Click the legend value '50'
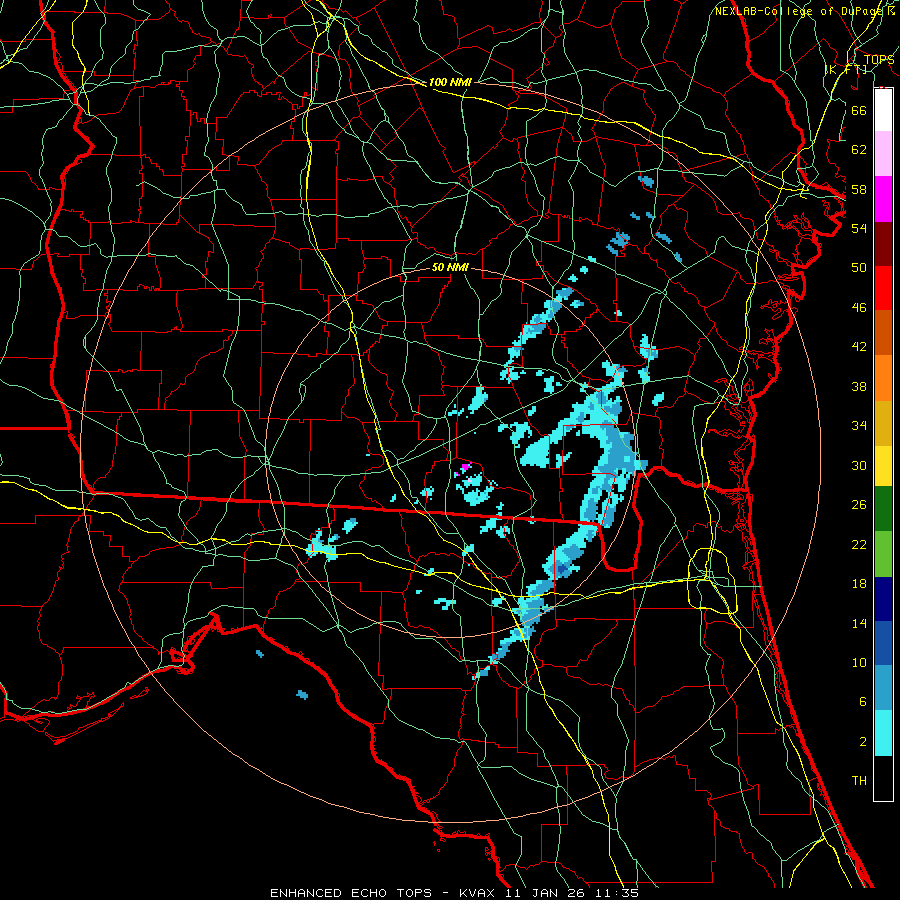The image size is (900, 900). (859, 268)
